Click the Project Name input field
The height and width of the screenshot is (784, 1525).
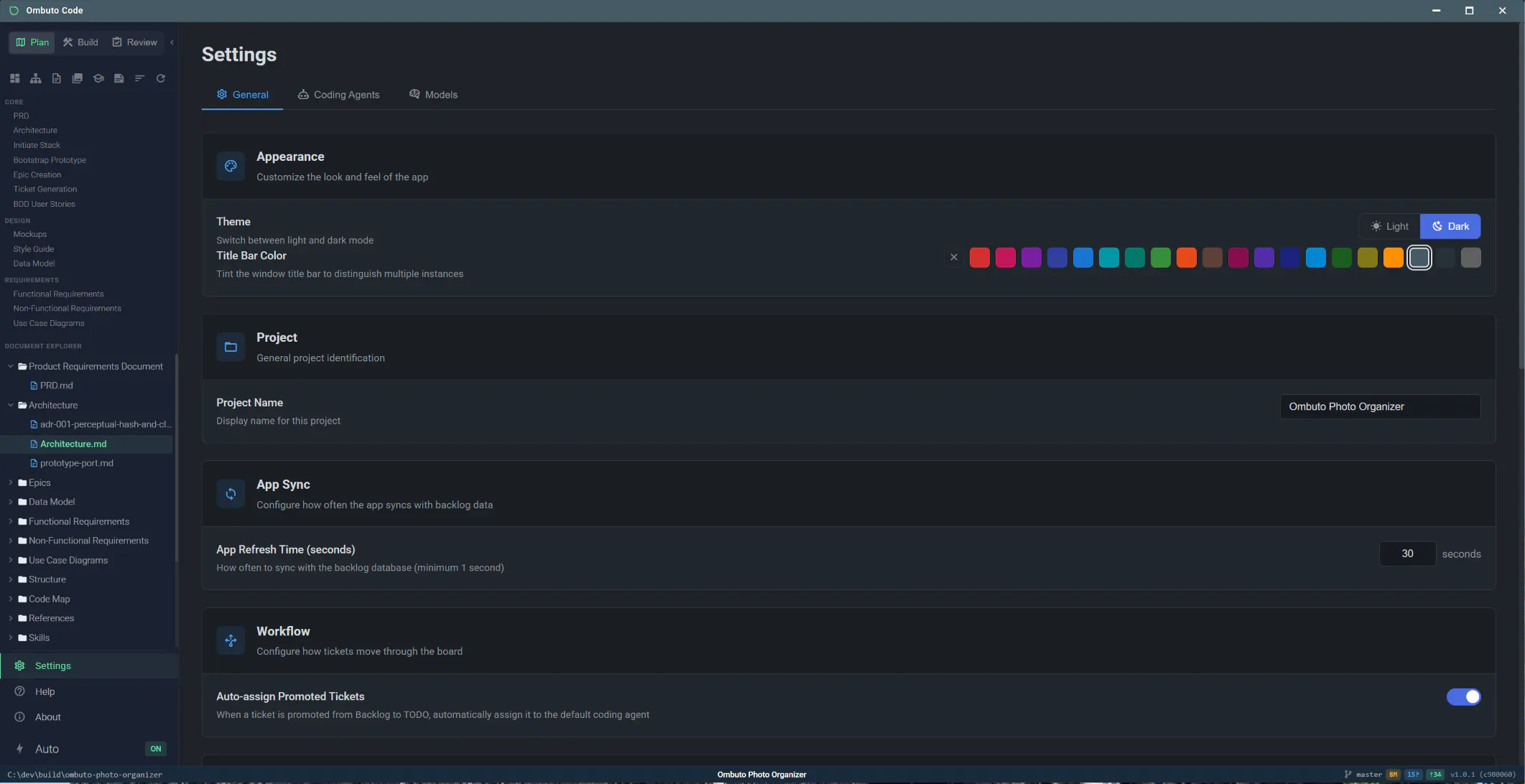click(x=1380, y=406)
